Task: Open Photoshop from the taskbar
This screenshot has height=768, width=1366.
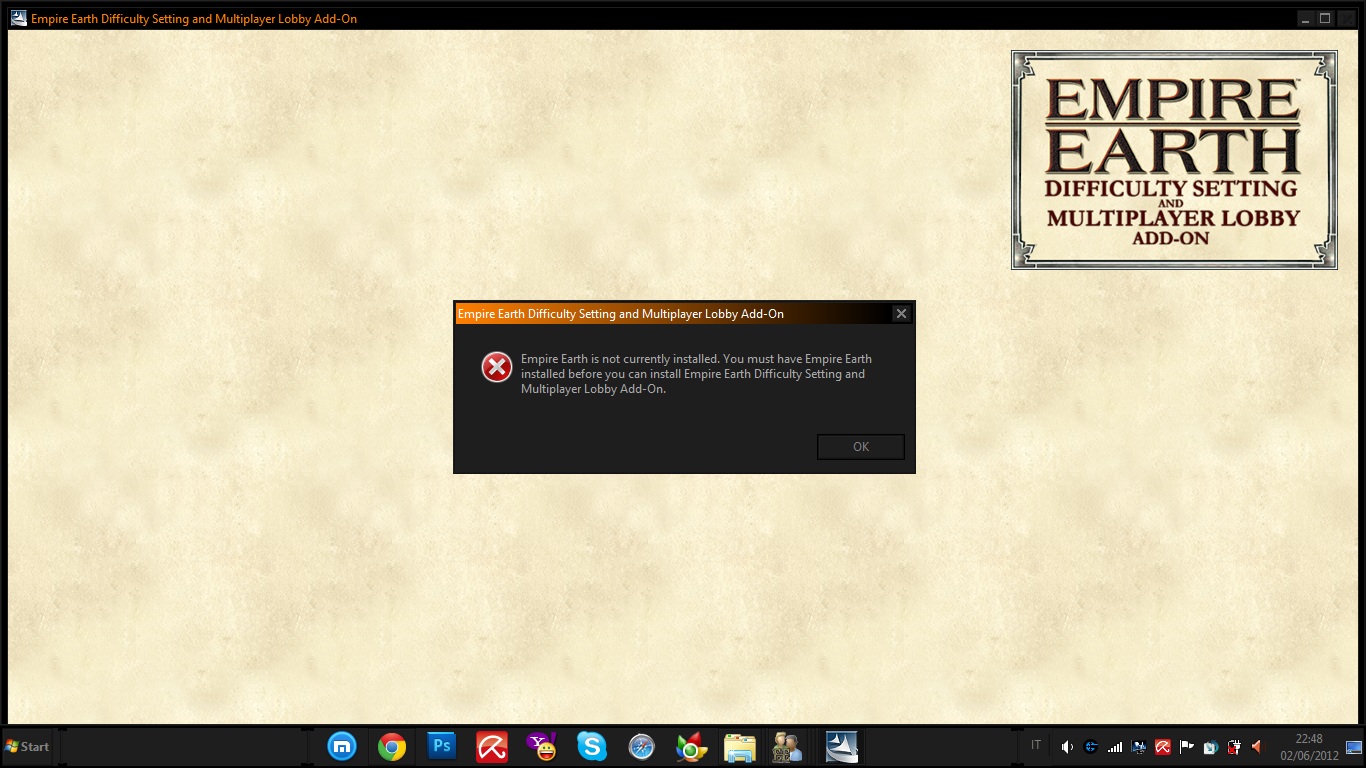Action: coord(441,747)
